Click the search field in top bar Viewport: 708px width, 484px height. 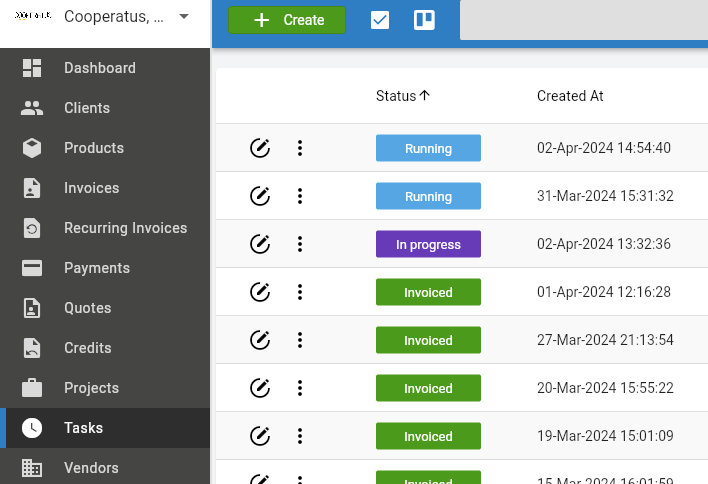click(x=584, y=20)
